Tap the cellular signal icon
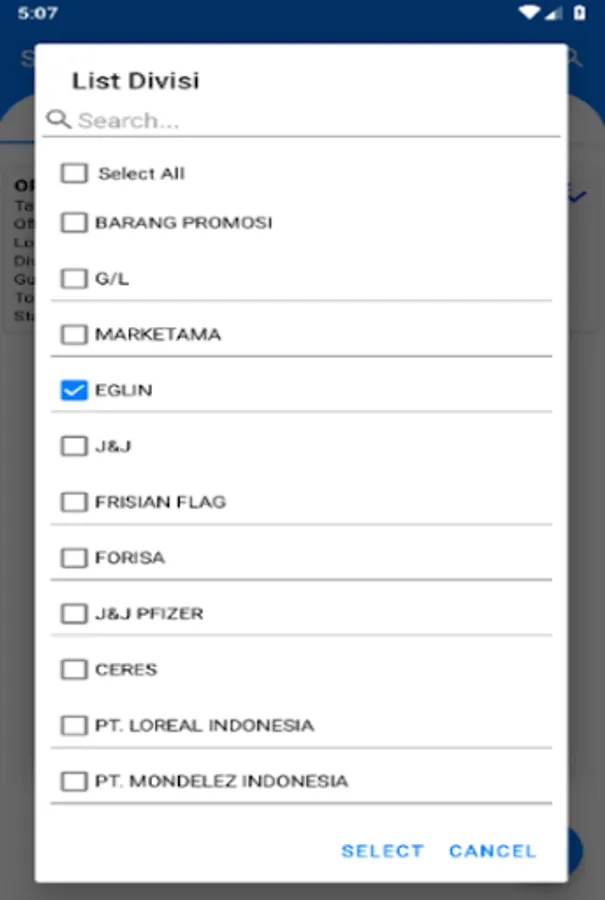605x900 pixels. (553, 13)
